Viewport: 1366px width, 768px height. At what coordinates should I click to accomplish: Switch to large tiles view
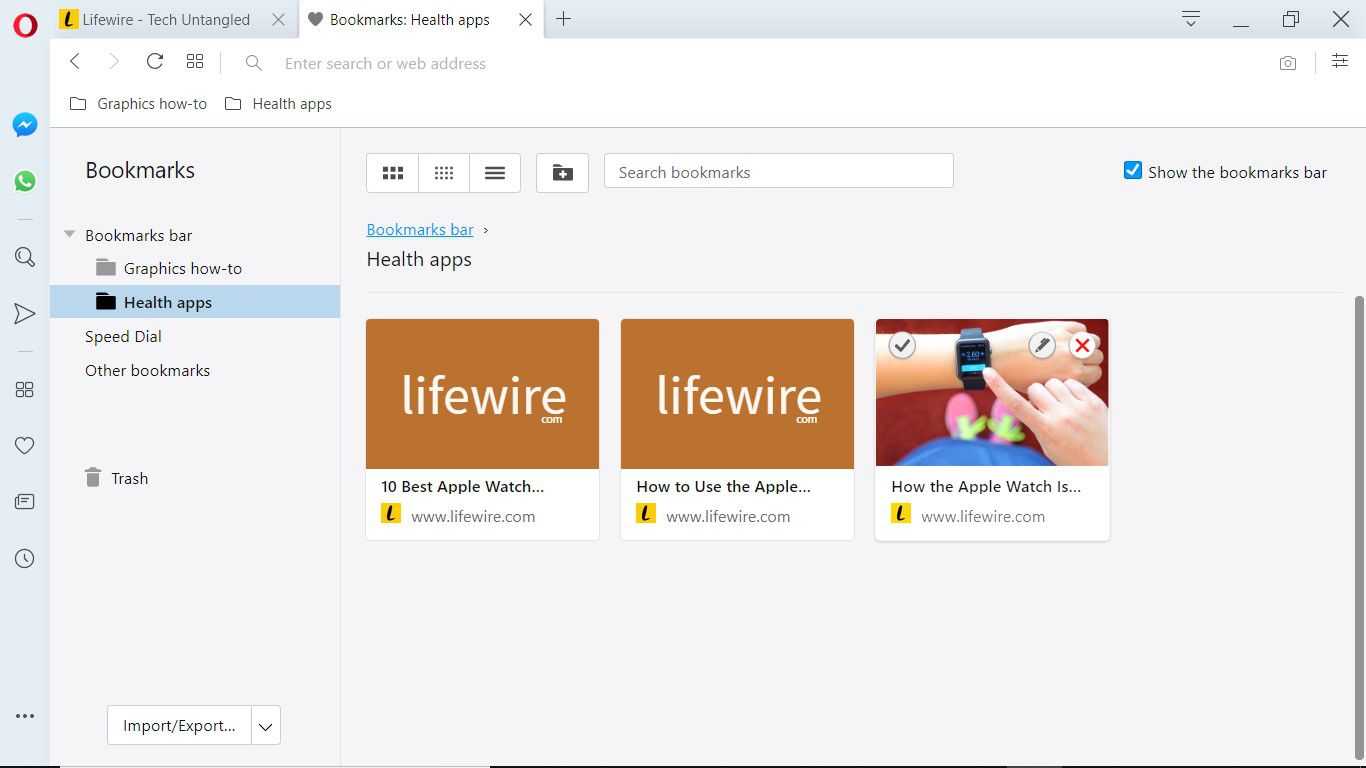pyautogui.click(x=393, y=173)
